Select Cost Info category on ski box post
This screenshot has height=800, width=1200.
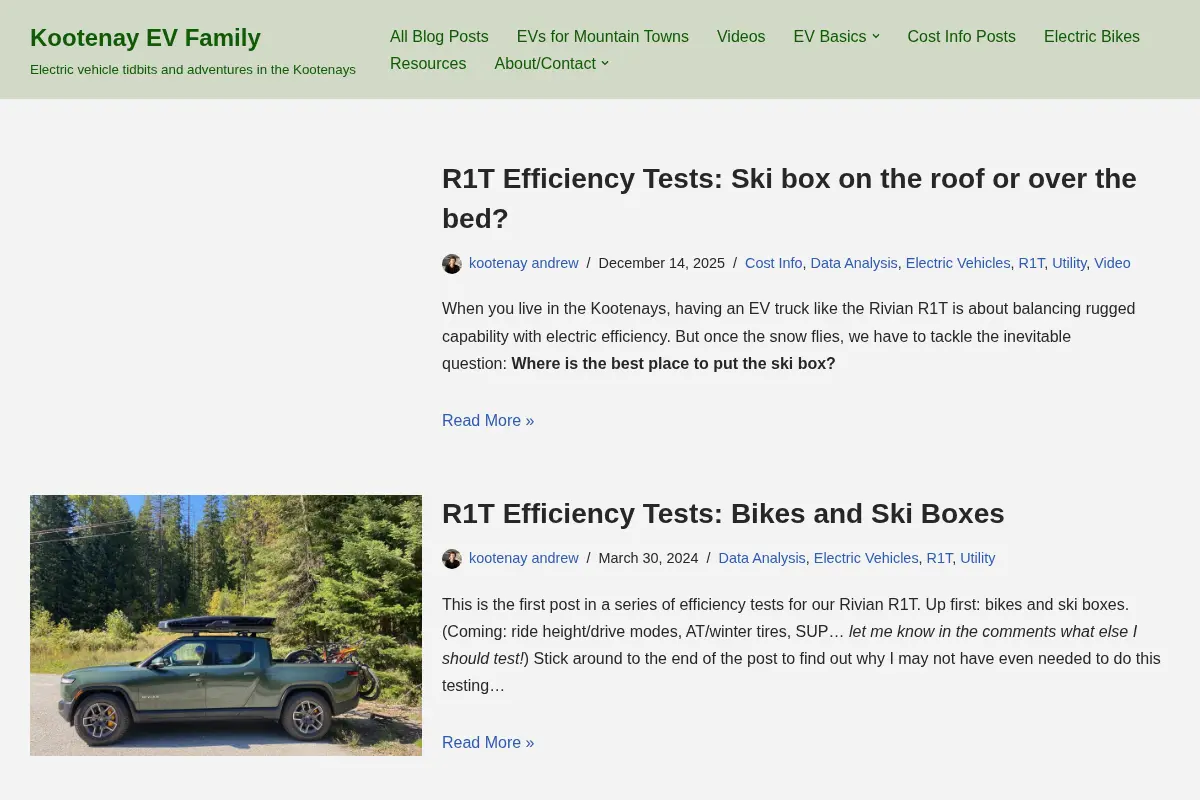773,263
